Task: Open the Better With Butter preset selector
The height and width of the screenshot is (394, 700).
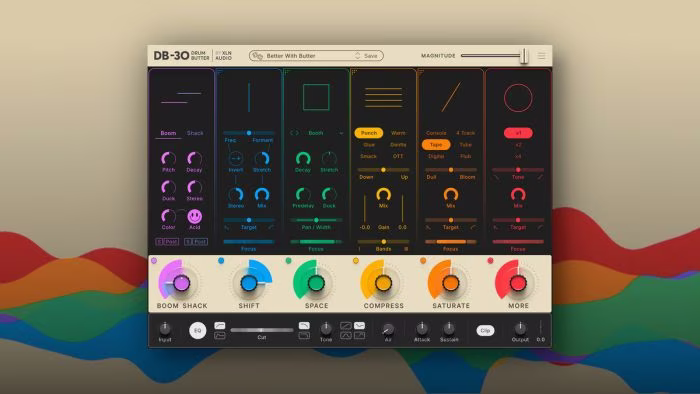Action: click(x=316, y=56)
